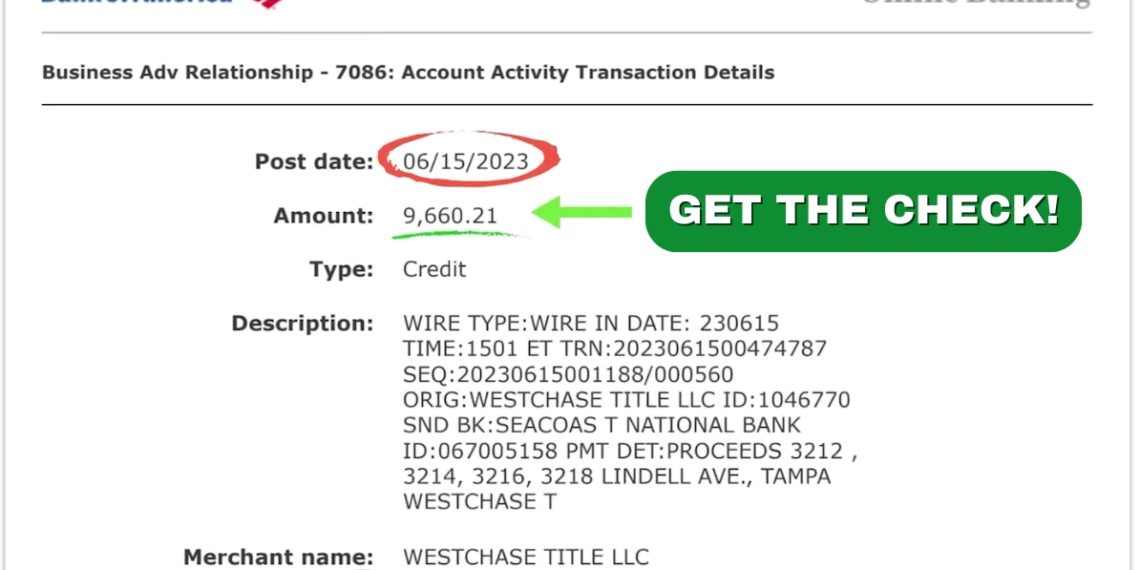Click the SEQ:20230615001188/000560 line
This screenshot has width=1140, height=570.
click(x=567, y=375)
